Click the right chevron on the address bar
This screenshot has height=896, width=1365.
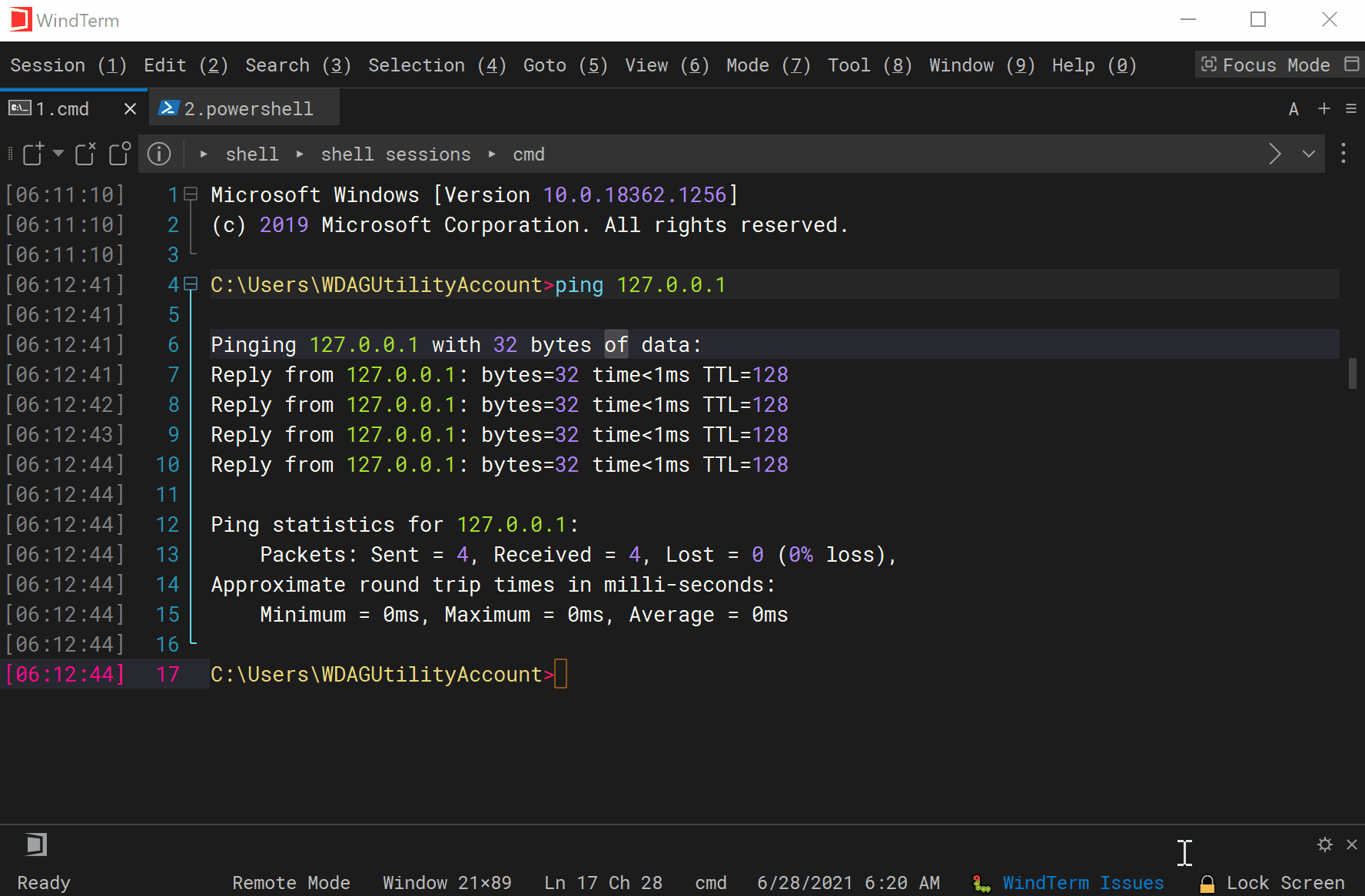tap(1275, 154)
